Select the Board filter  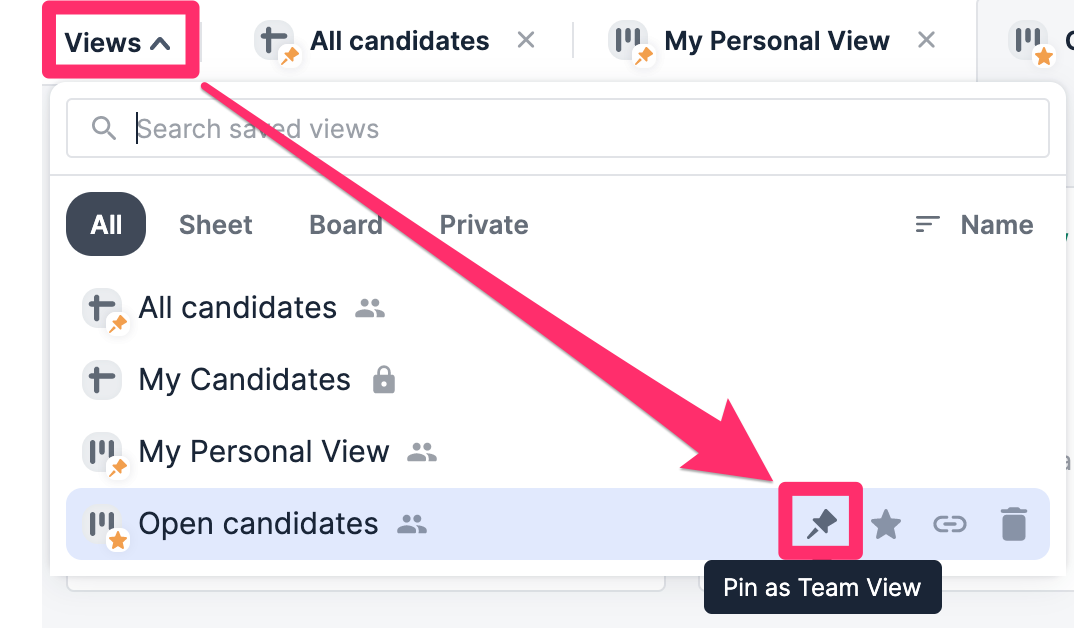coord(345,224)
